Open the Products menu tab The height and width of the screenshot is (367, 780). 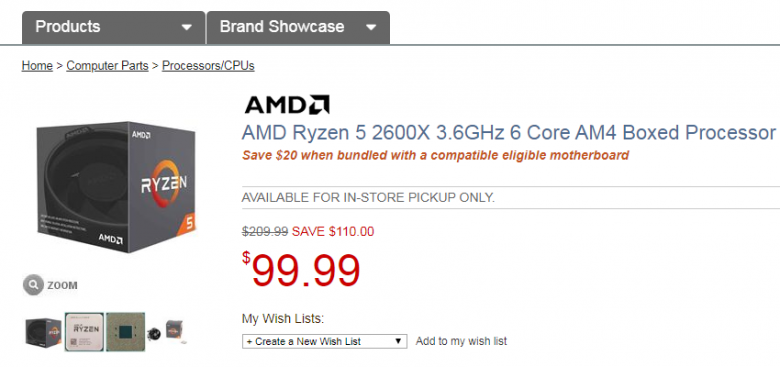point(113,27)
